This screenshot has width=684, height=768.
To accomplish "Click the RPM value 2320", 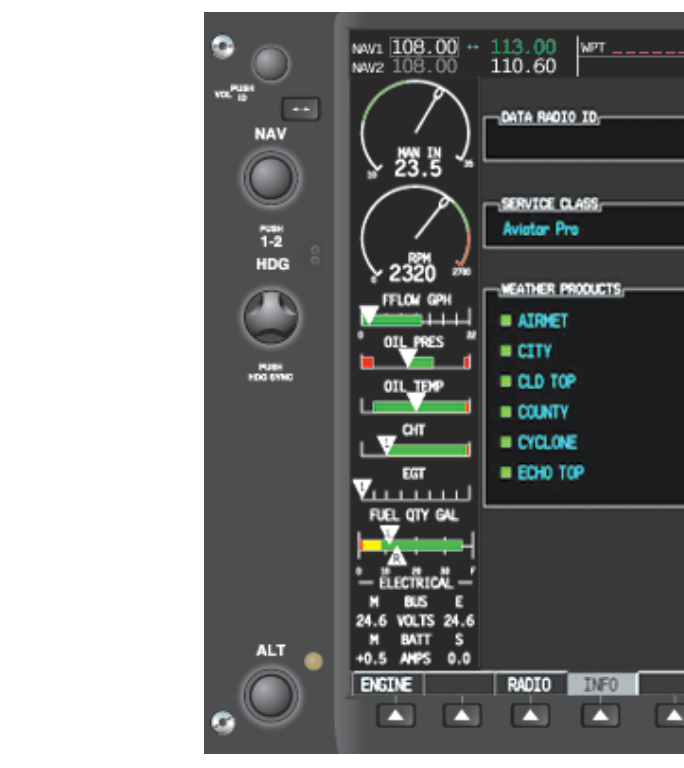I will 412,273.
